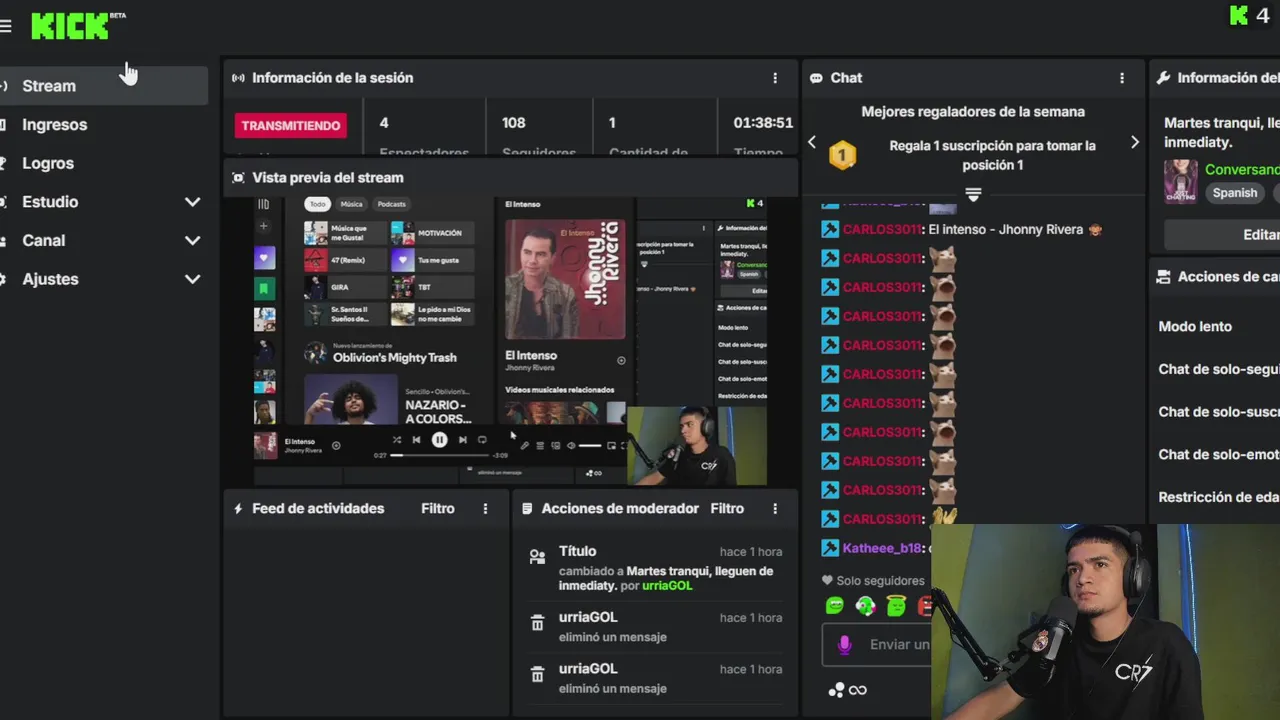Click the 108 followers count
Screen dimensions: 1280x720
pyautogui.click(x=514, y=123)
